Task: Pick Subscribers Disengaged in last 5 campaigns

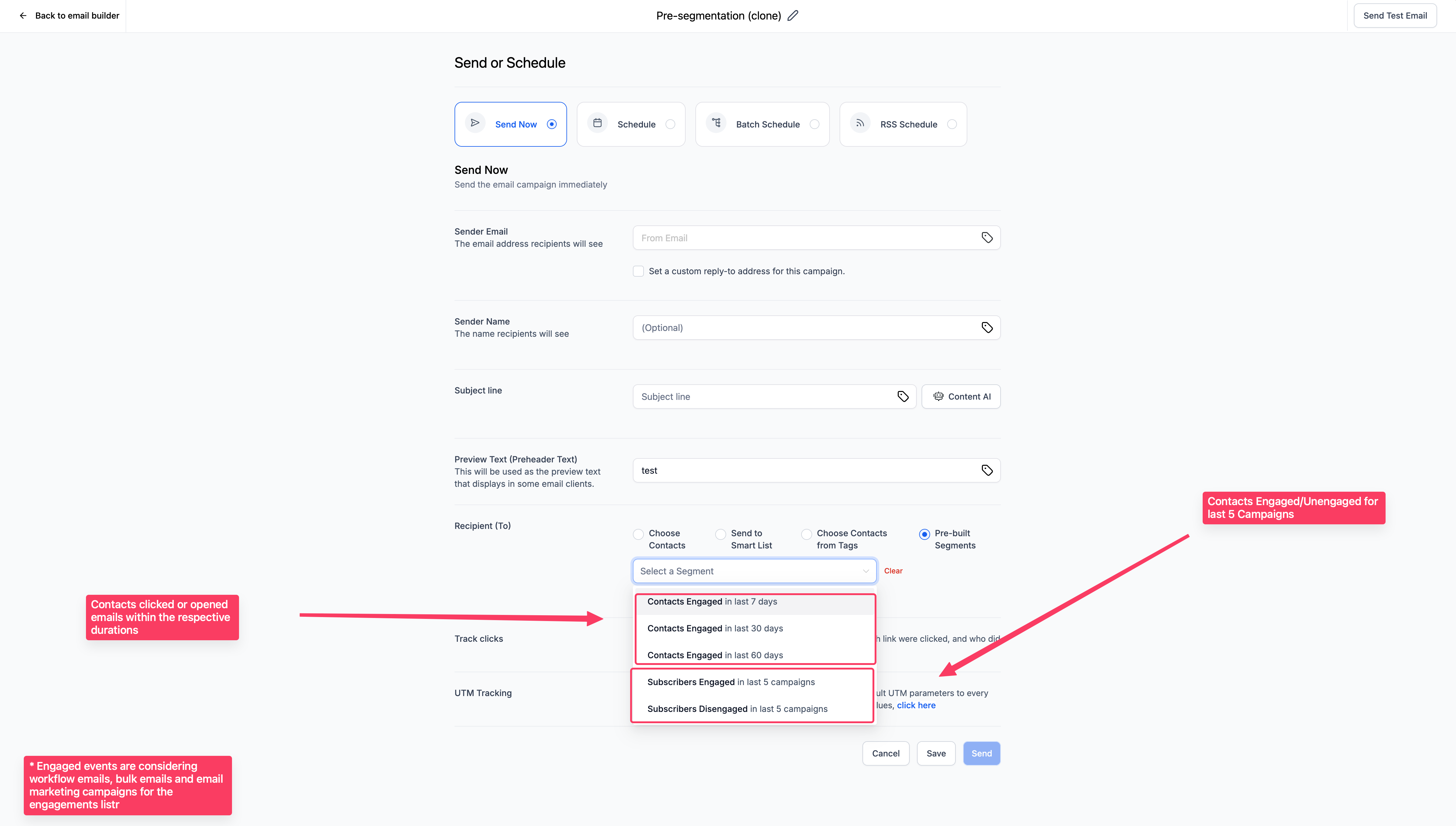Action: (x=737, y=709)
